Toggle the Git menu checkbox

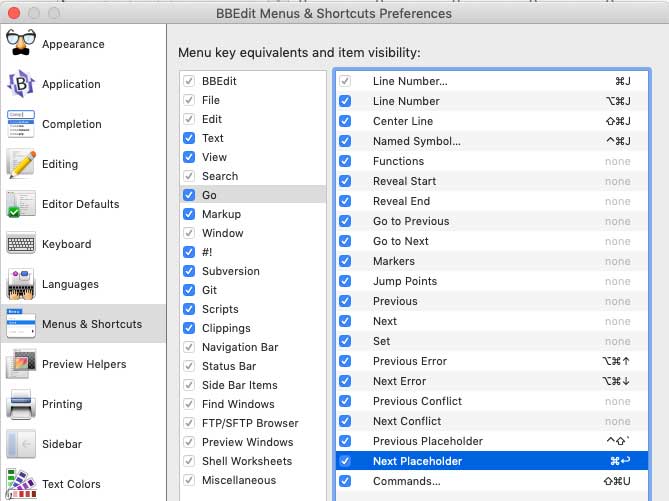(189, 290)
